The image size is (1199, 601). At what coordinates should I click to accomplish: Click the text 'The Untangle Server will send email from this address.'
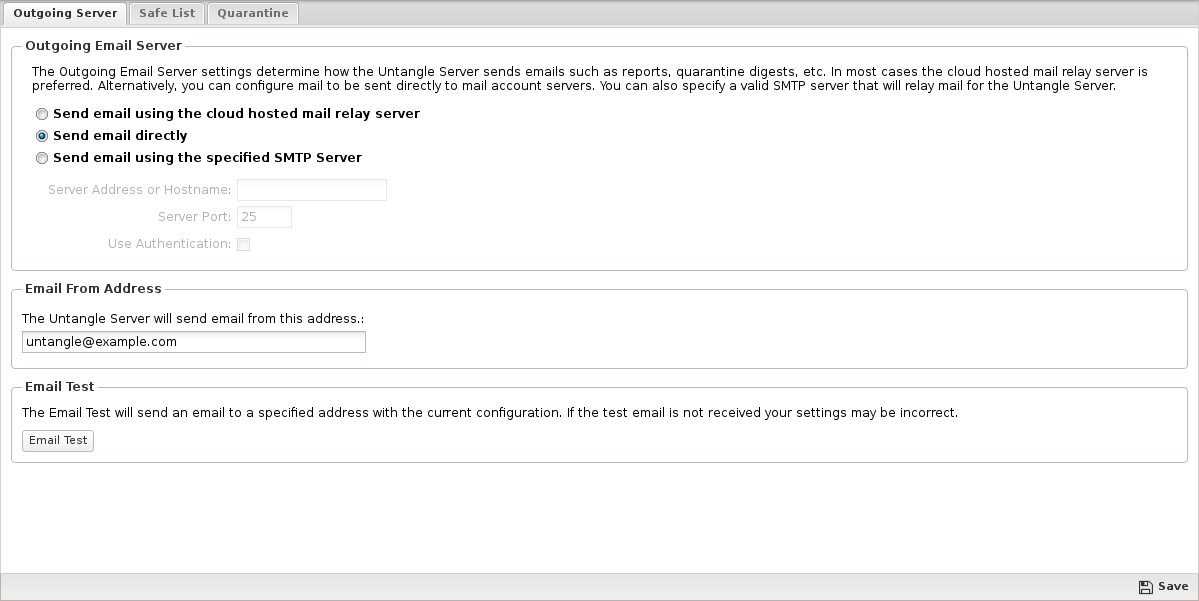(x=193, y=318)
